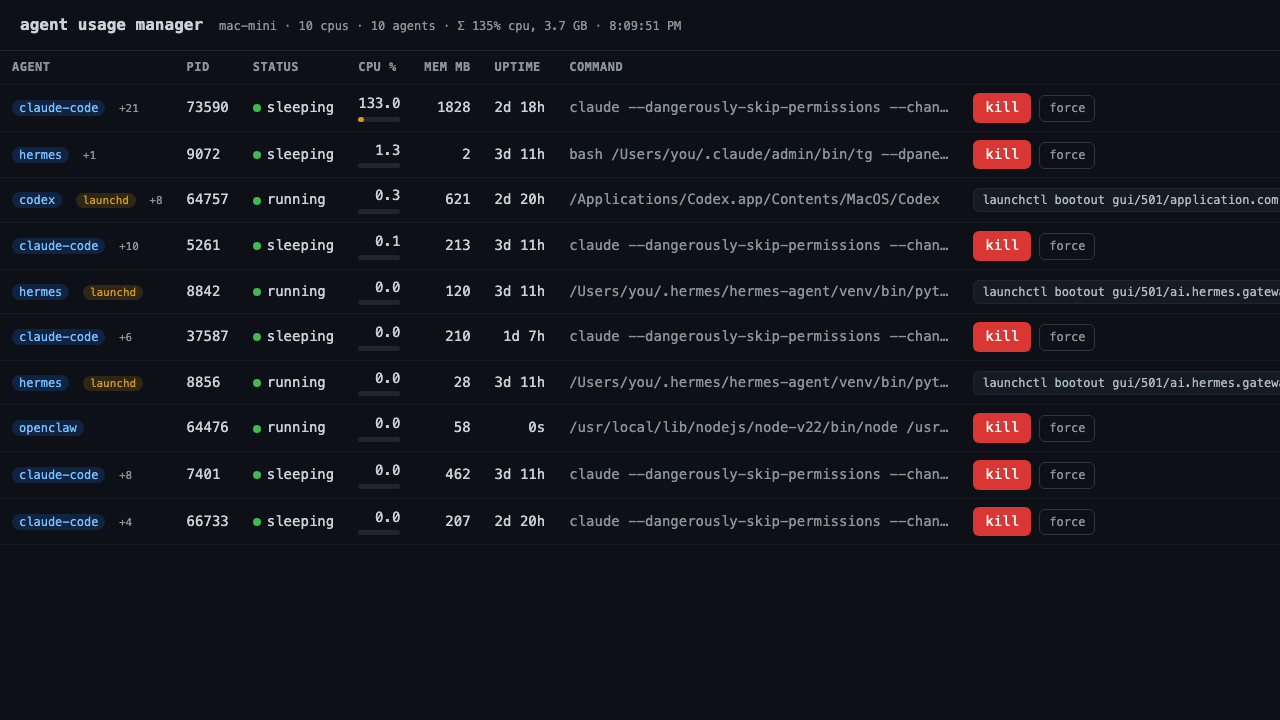Select the claude-code badge for PID 66733

pos(58,522)
